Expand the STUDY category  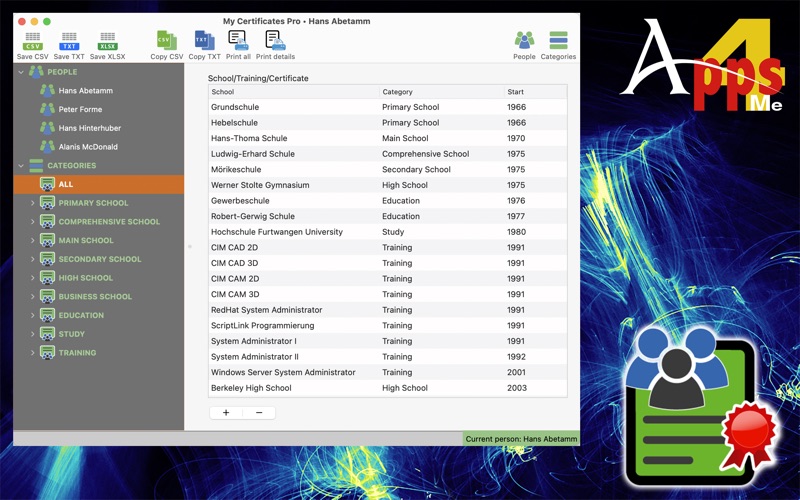(33, 334)
